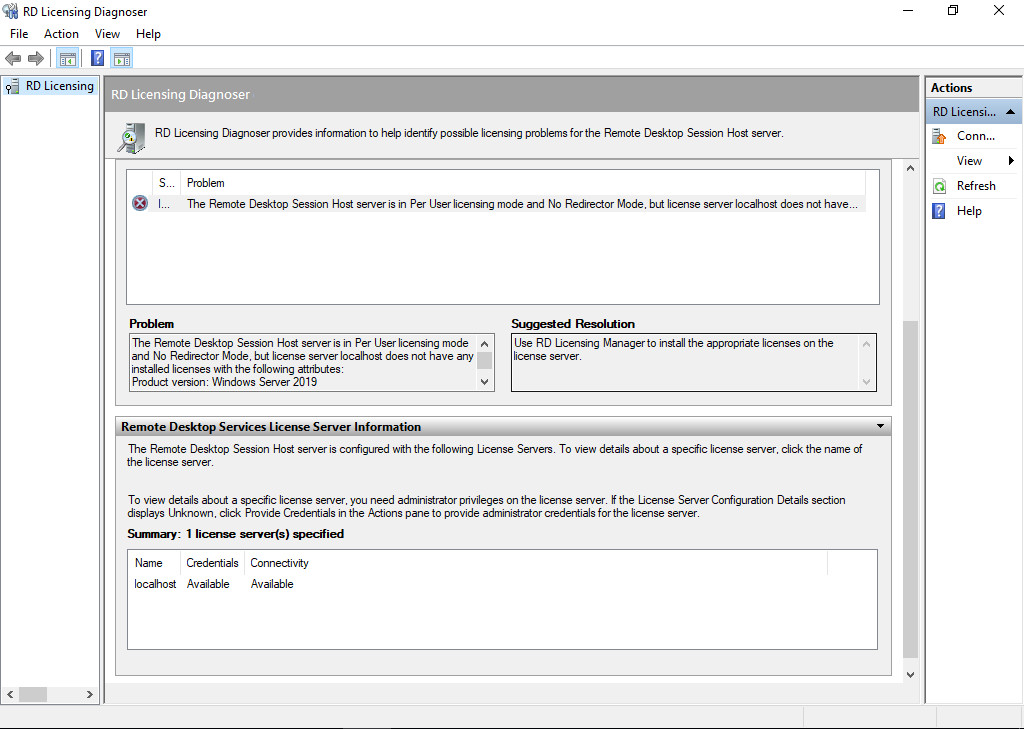
Task: Click the red error icon in problem row
Action: (x=140, y=203)
